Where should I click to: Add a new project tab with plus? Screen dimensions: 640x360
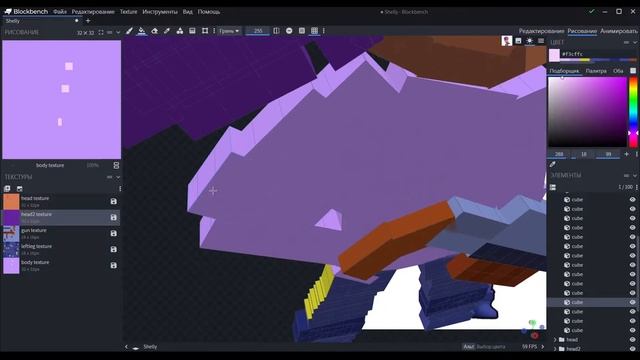(88, 21)
